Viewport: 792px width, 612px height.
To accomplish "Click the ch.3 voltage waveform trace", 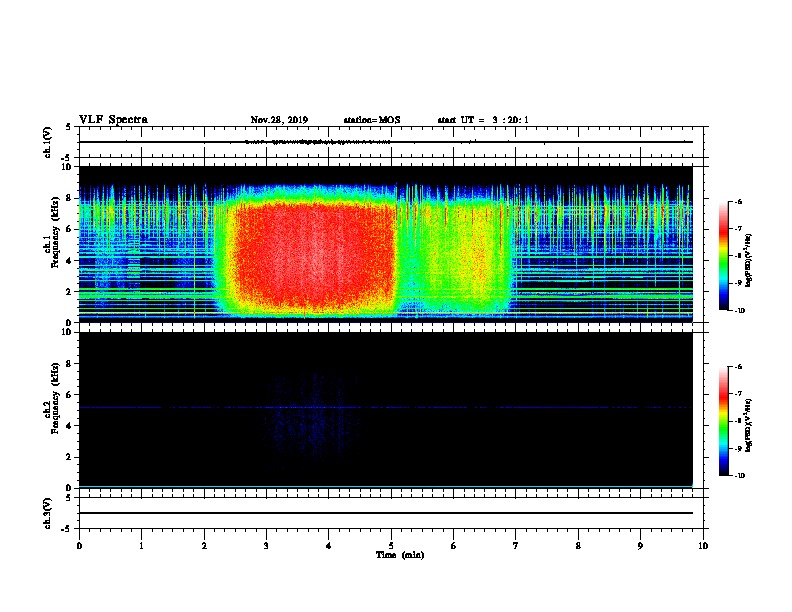I will (385, 513).
